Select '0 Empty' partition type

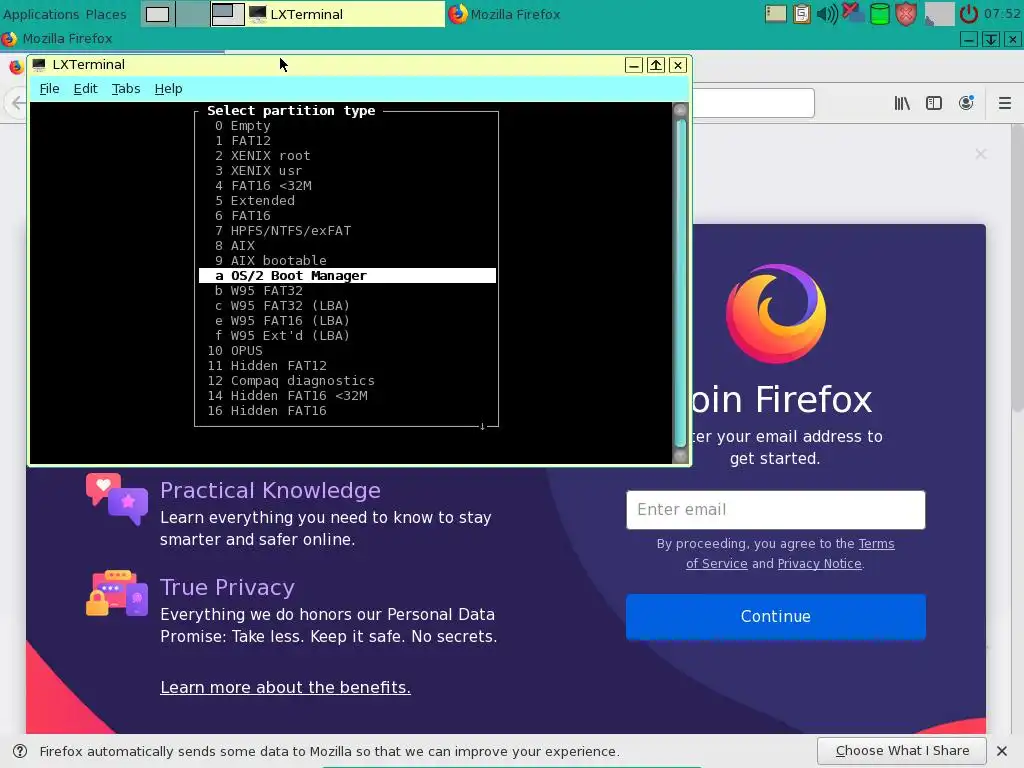[x=347, y=125]
